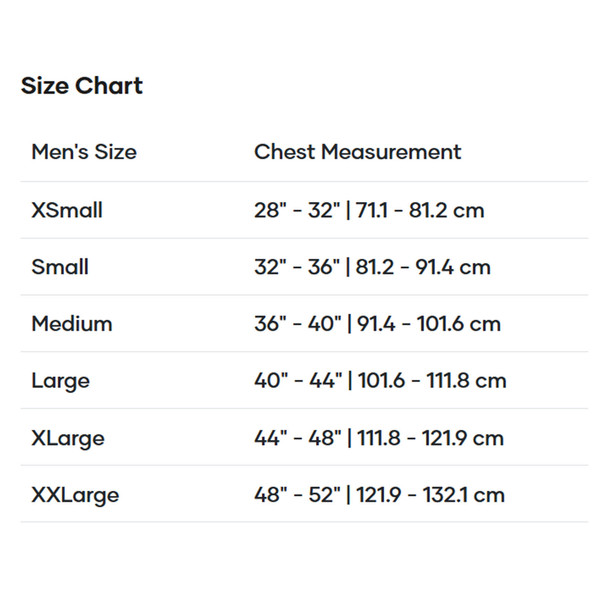The image size is (608, 608).
Task: Select the XSmall size label
Action: coord(67,210)
